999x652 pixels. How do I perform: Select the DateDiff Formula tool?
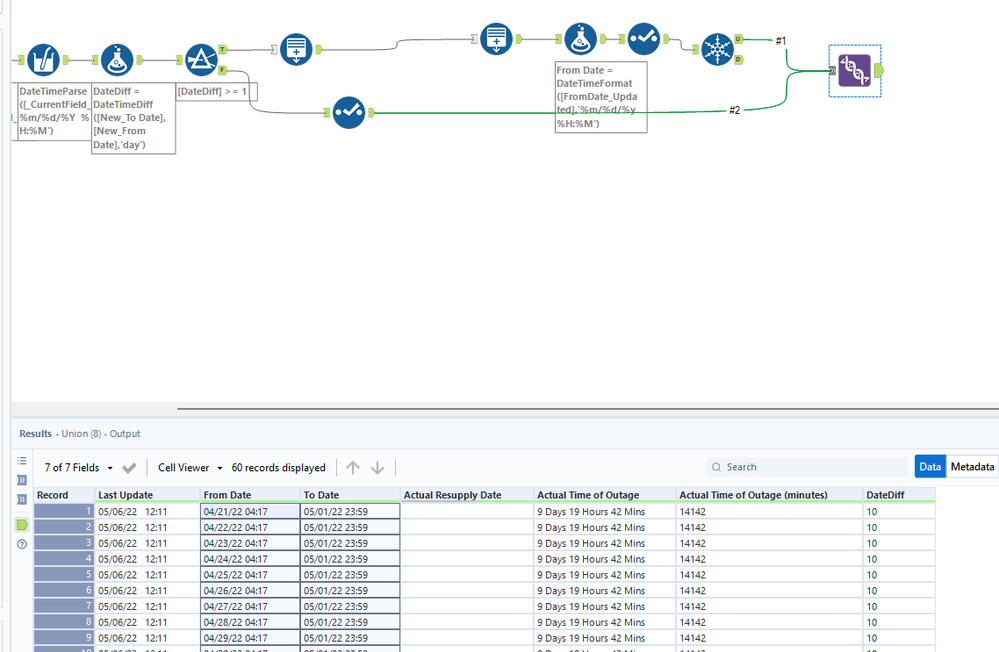[117, 60]
